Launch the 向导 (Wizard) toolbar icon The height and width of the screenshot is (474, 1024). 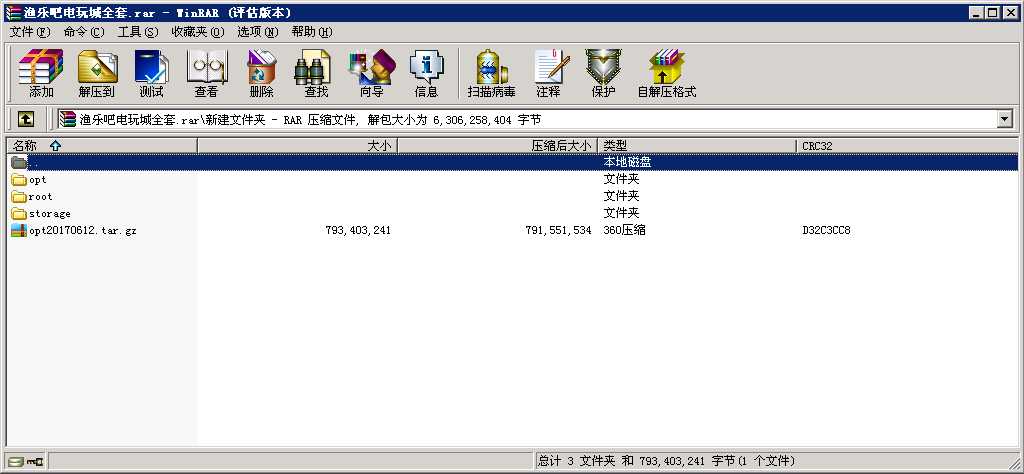(372, 72)
